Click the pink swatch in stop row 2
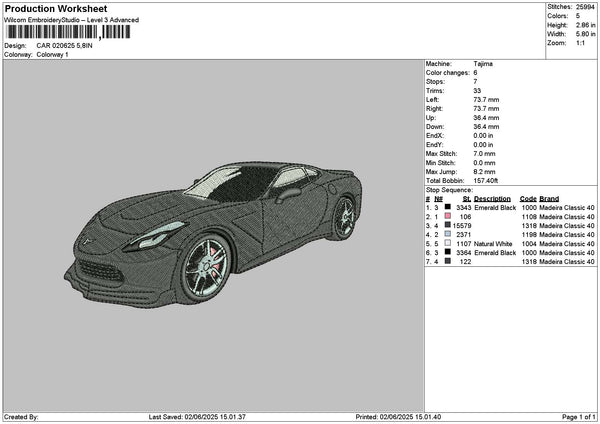The image size is (600, 424). point(448,216)
